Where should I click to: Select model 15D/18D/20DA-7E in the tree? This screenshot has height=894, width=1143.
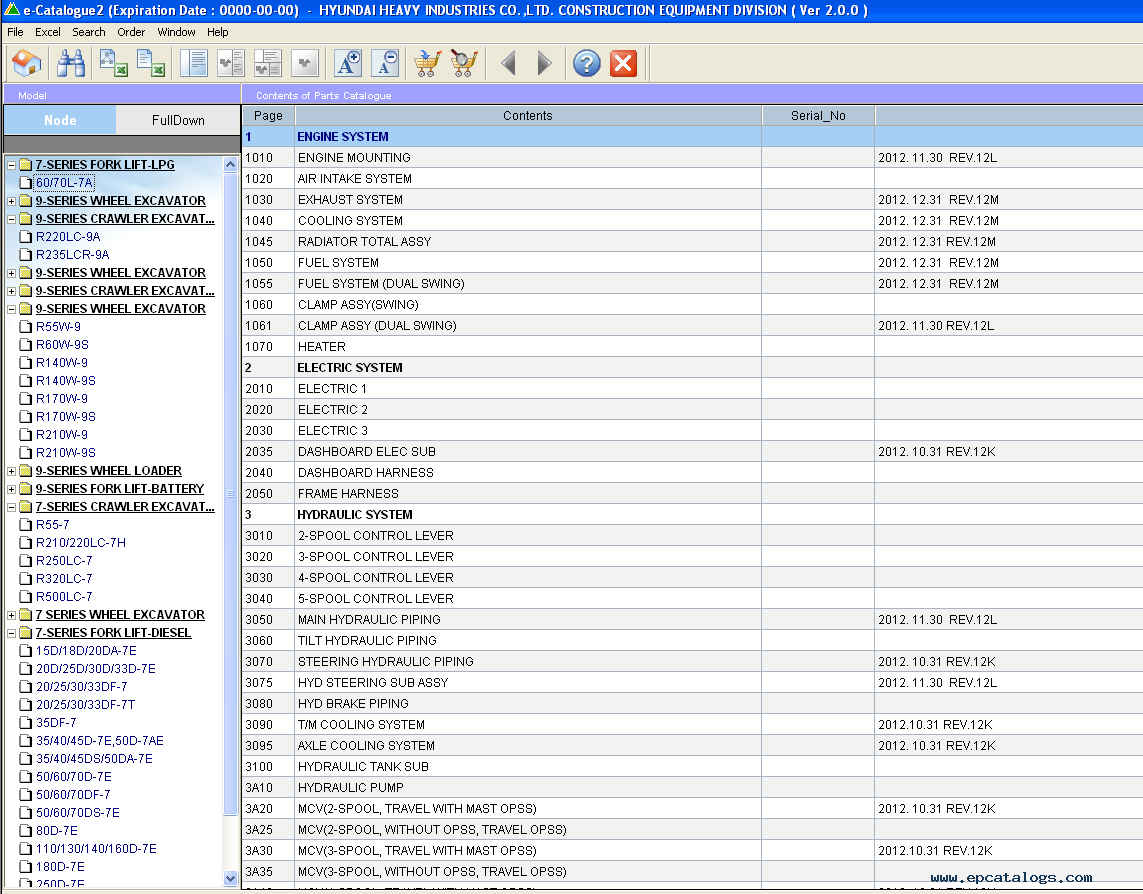(x=86, y=651)
